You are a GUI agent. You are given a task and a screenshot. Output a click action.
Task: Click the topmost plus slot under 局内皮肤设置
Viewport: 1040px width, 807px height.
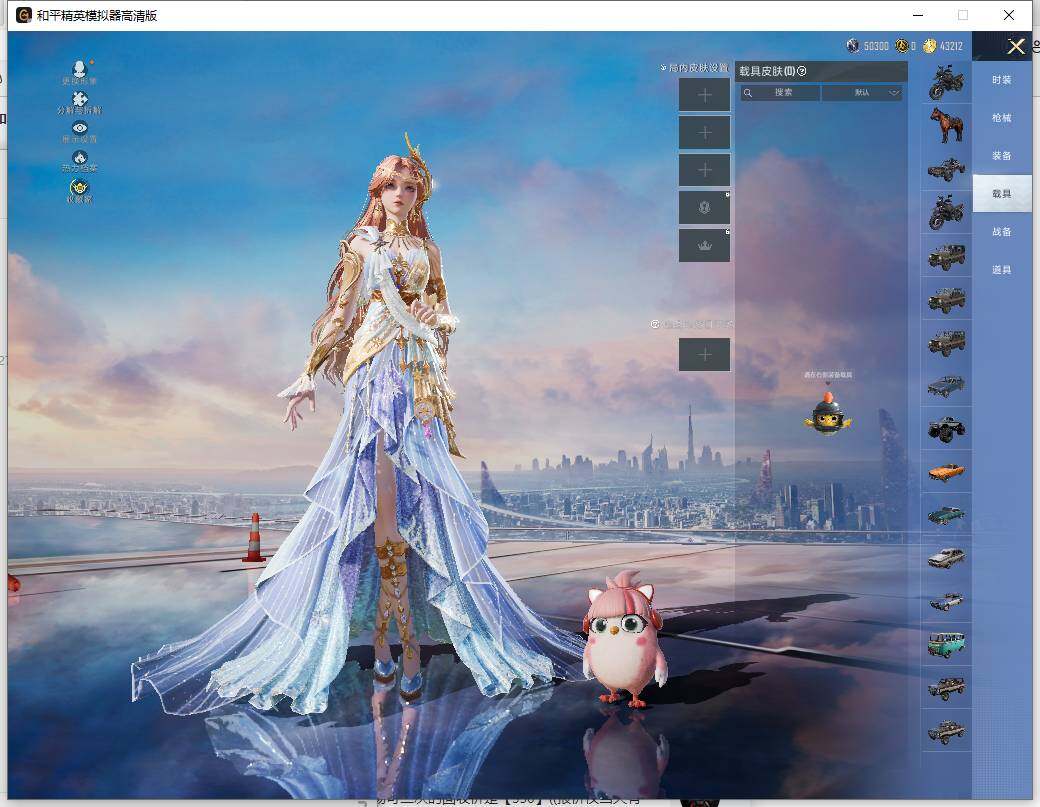pyautogui.click(x=704, y=95)
